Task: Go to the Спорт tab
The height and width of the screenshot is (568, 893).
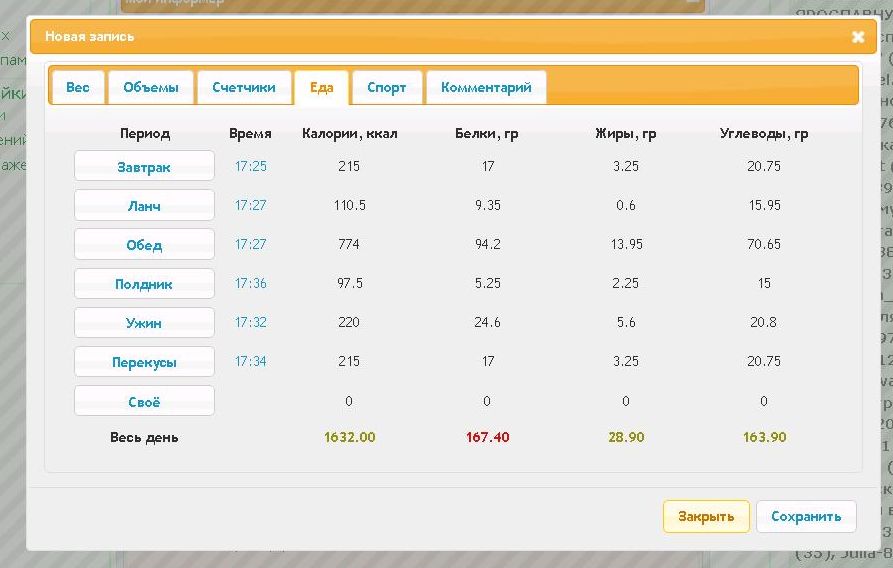Action: click(387, 87)
